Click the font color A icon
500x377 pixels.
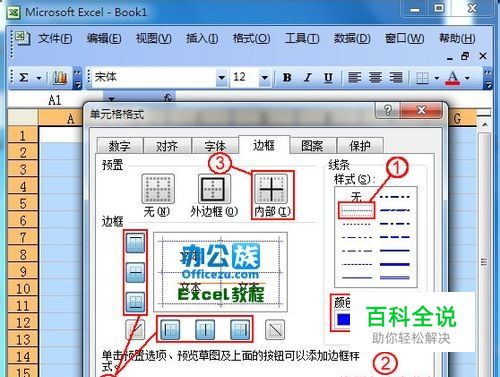point(452,78)
